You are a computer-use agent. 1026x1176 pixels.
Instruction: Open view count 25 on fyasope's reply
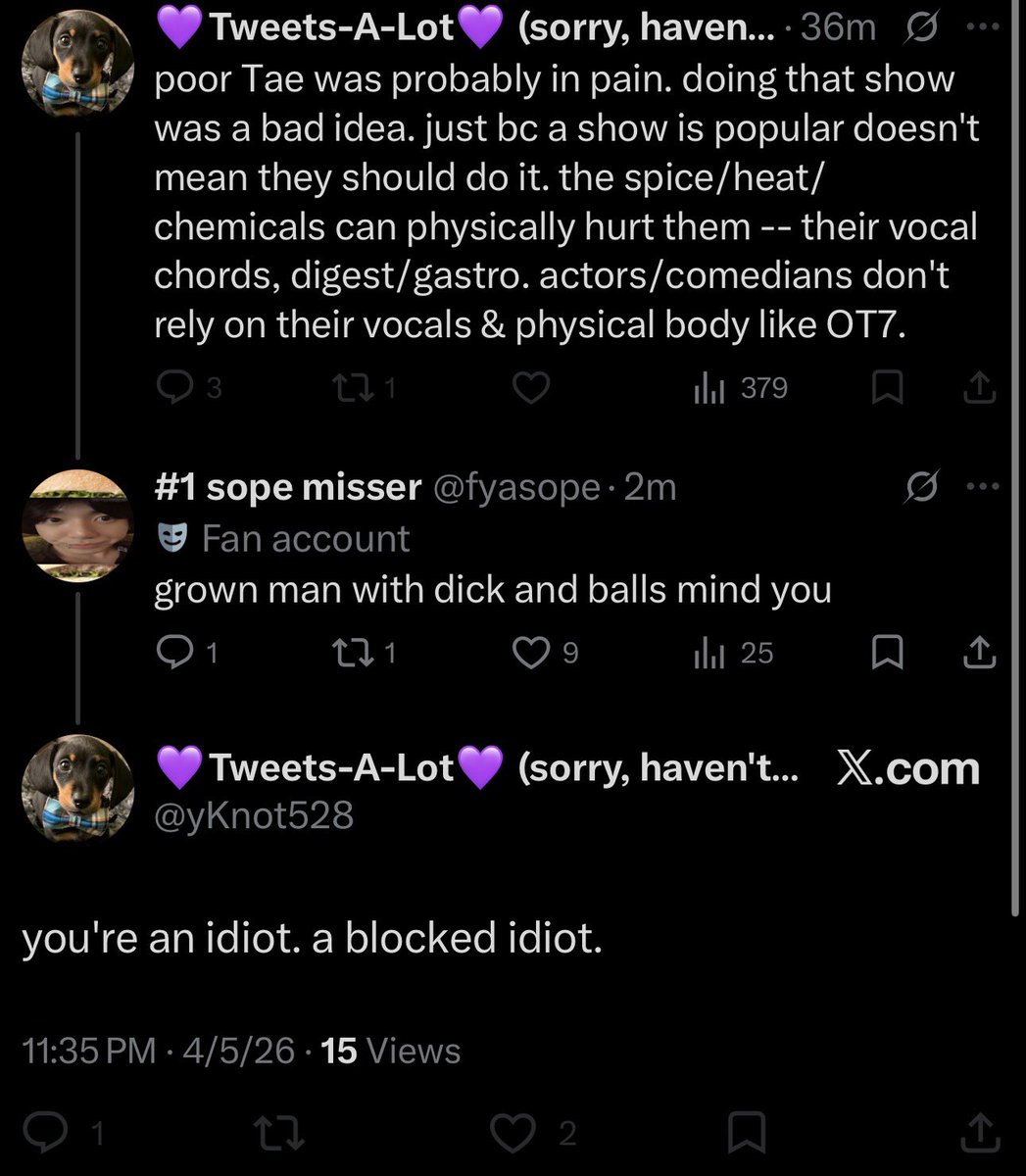[x=733, y=653]
